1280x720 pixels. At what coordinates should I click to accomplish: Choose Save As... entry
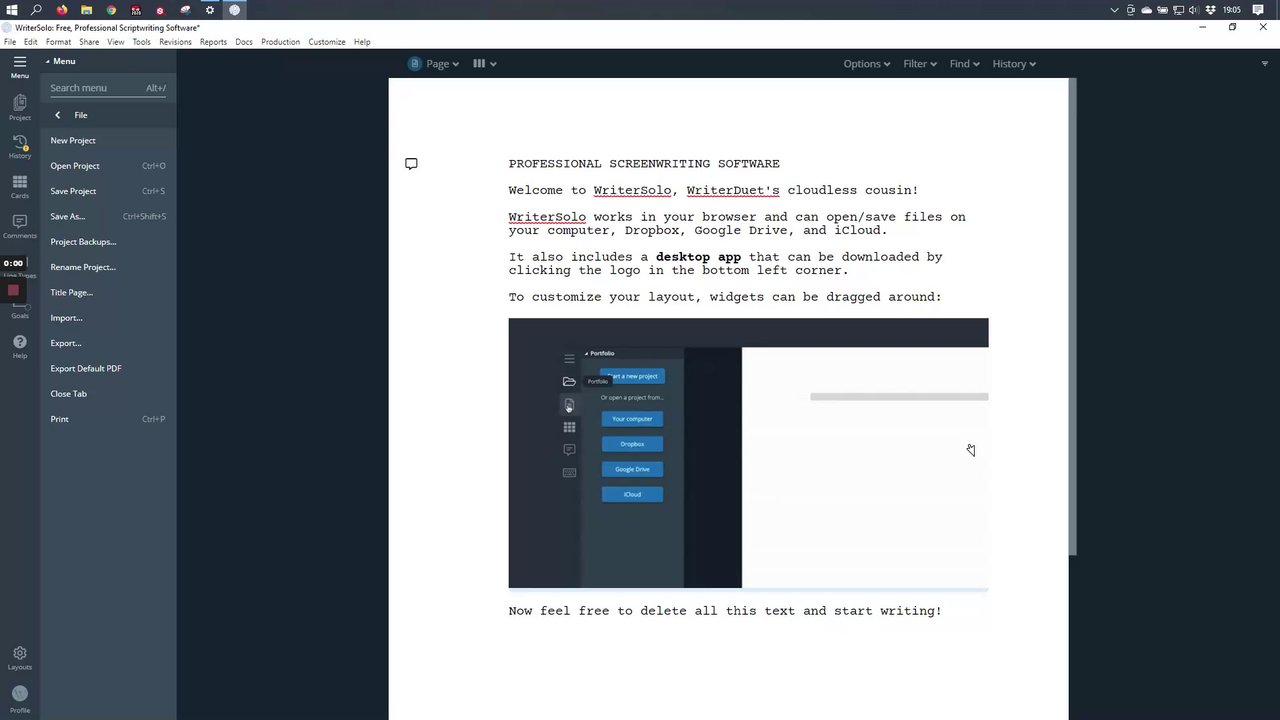pyautogui.click(x=108, y=217)
